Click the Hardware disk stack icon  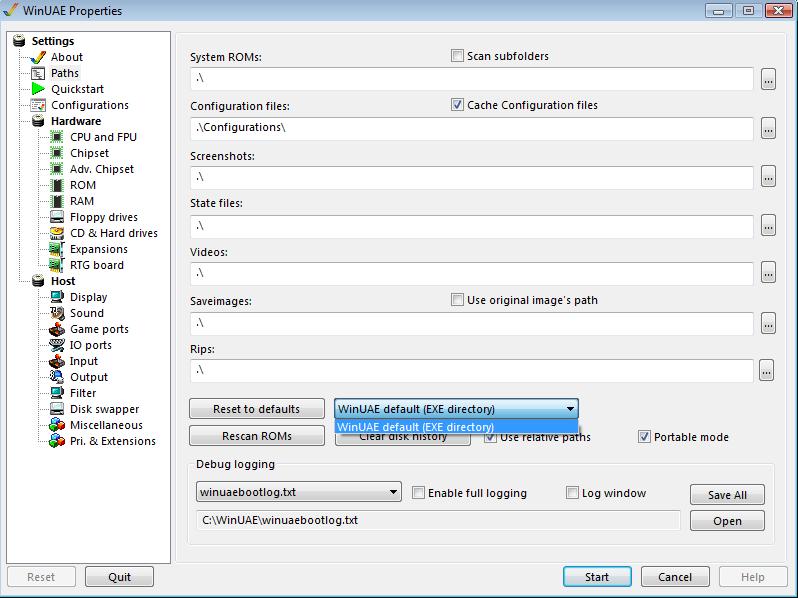[x=38, y=121]
